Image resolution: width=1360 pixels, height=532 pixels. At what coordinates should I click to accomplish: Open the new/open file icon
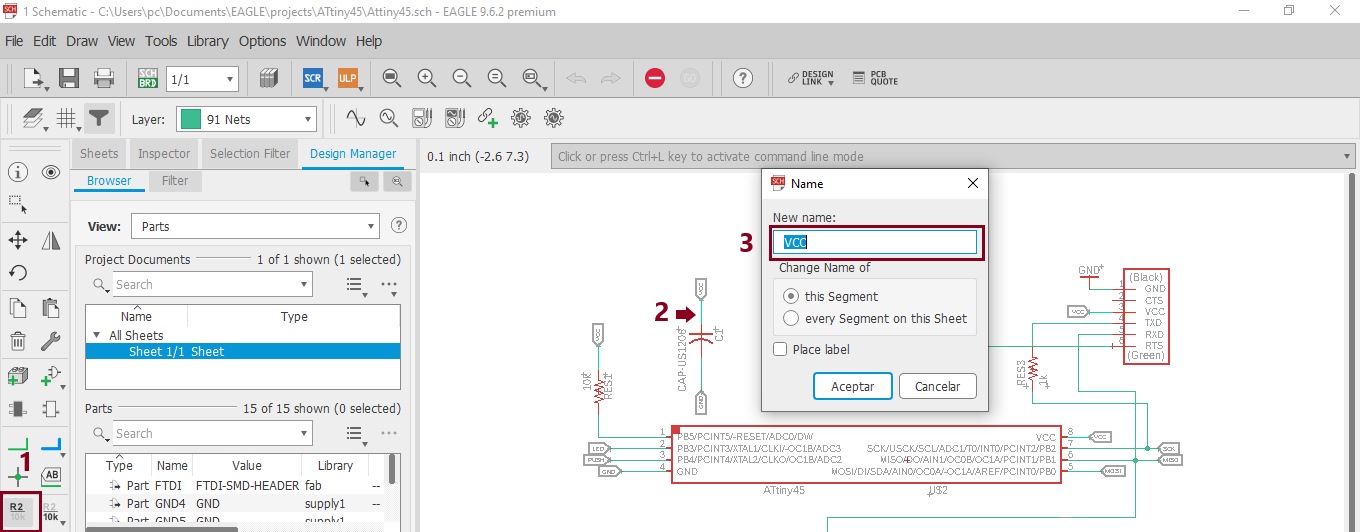pyautogui.click(x=34, y=78)
